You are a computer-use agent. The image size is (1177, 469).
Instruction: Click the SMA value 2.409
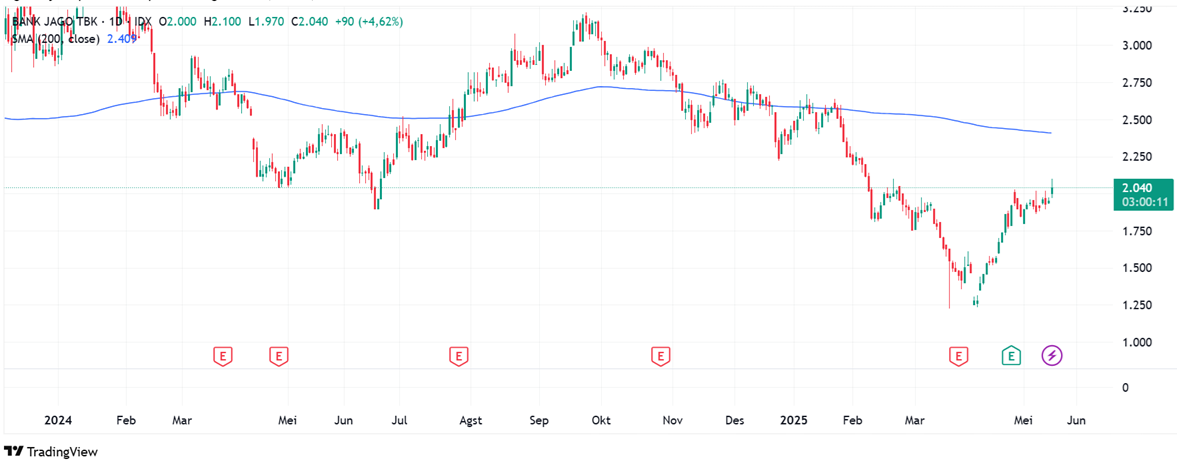coord(122,38)
